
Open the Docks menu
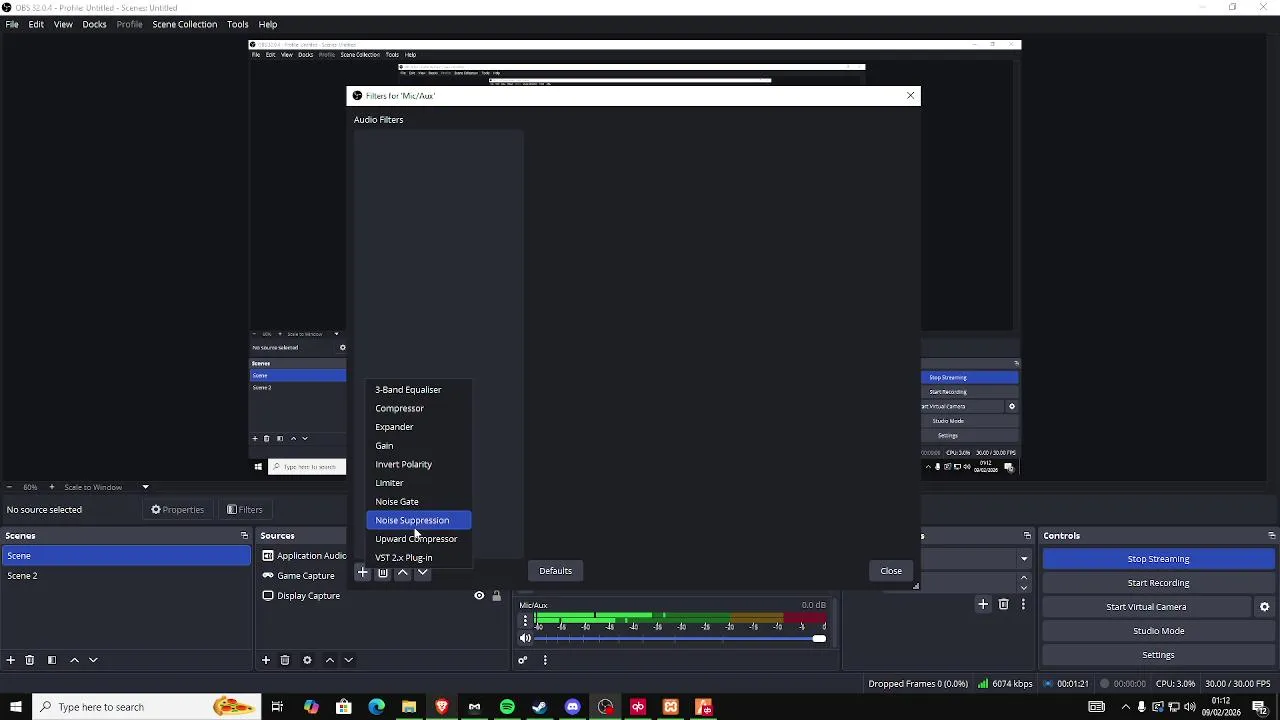[94, 24]
